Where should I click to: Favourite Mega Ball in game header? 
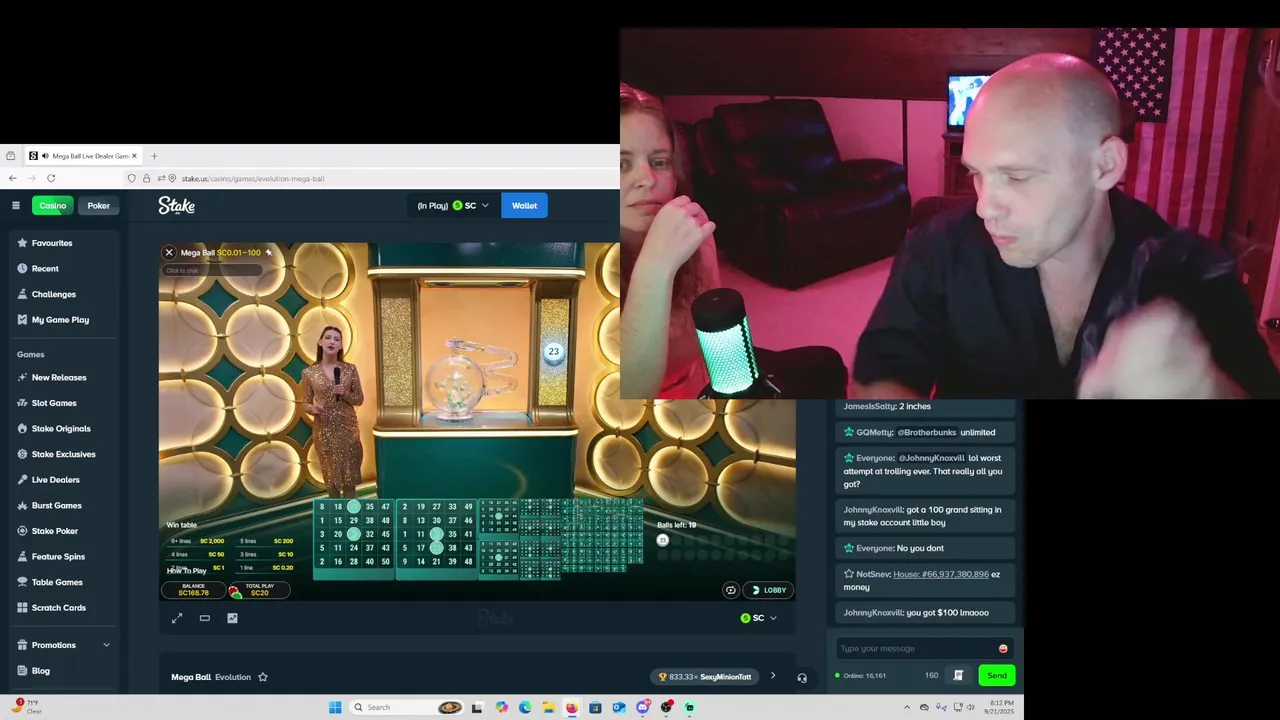(268, 253)
